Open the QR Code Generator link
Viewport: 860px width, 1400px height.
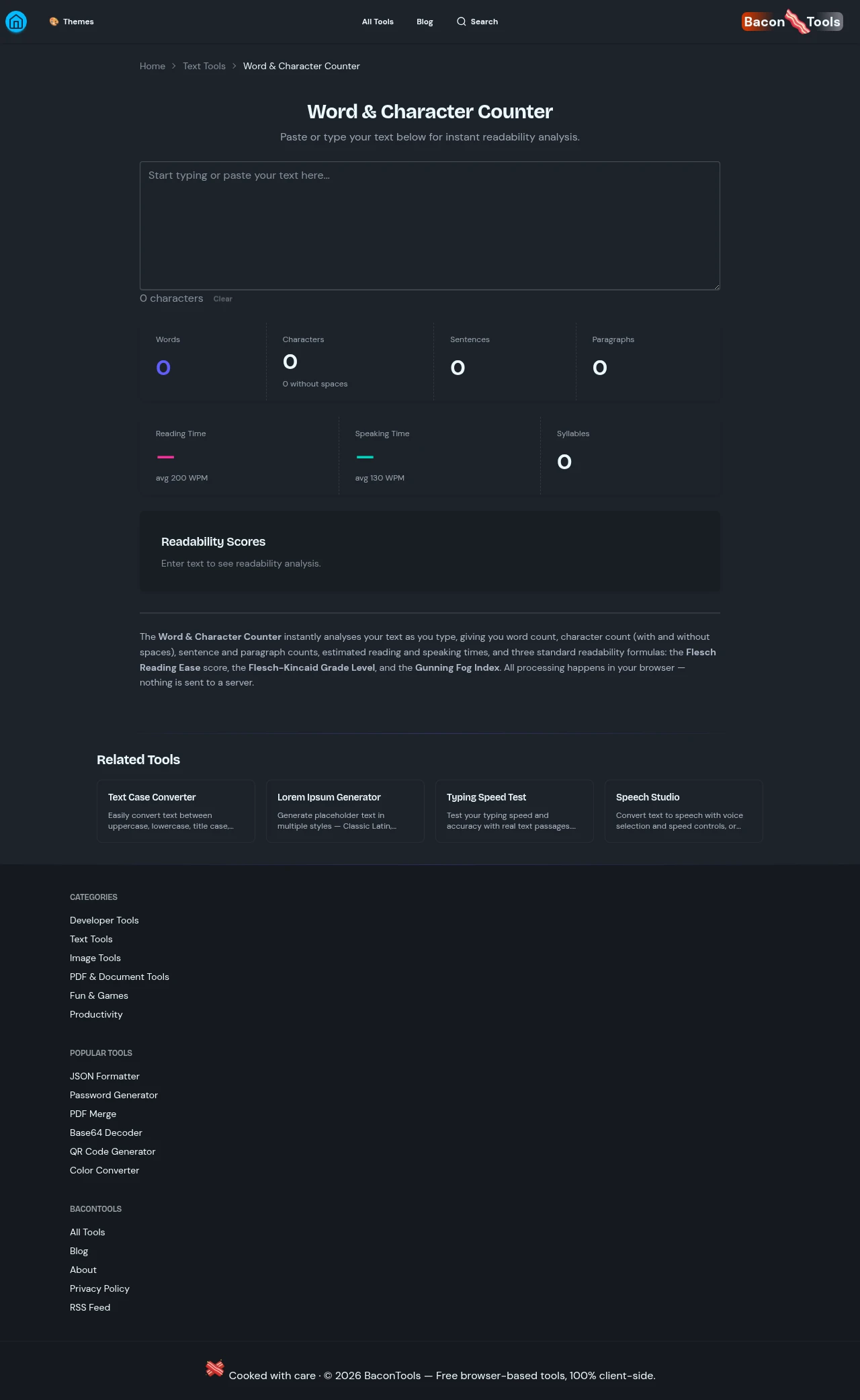113,1152
